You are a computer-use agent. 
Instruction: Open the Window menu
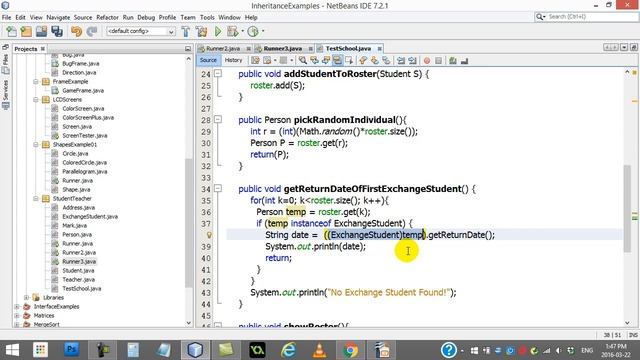[x=229, y=18]
